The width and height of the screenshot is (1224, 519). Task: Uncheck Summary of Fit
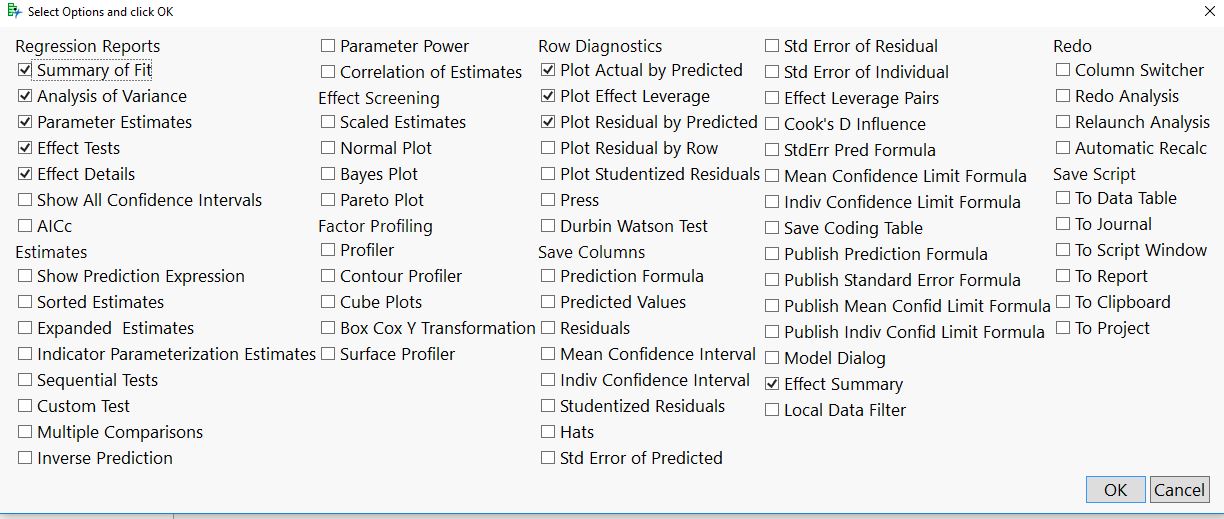tap(25, 71)
